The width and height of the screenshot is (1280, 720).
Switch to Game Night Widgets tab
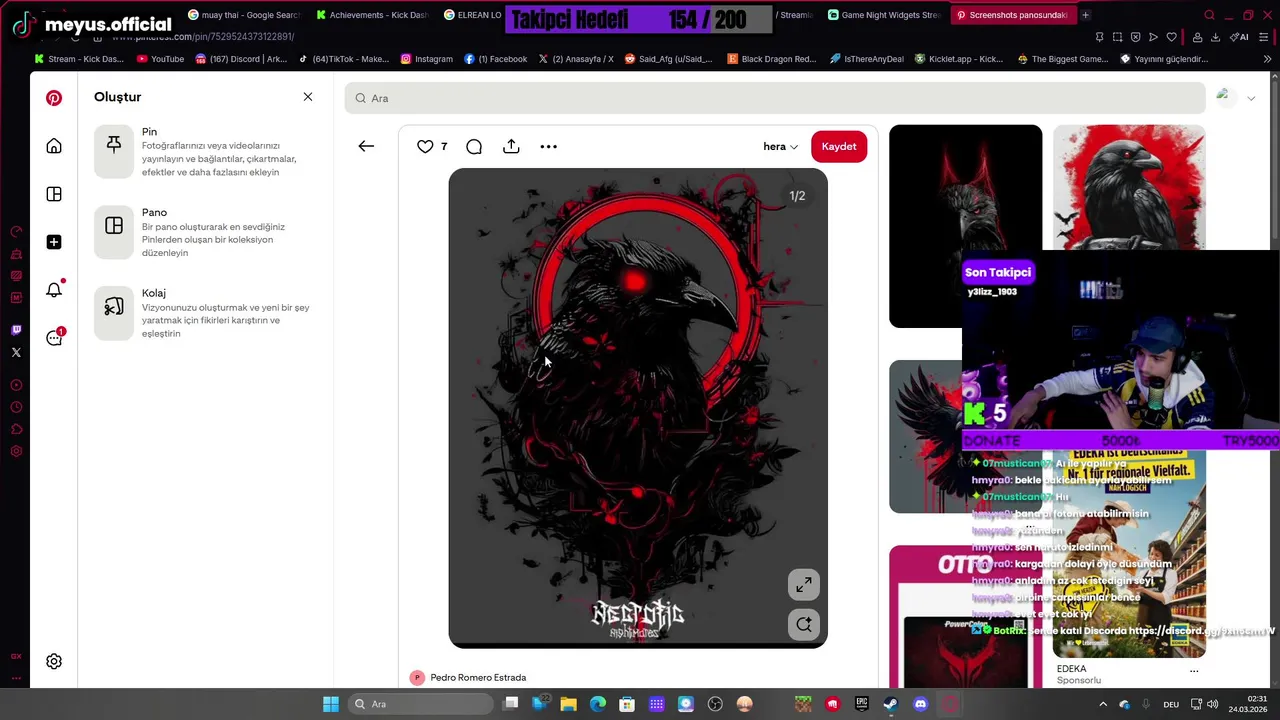coord(883,15)
